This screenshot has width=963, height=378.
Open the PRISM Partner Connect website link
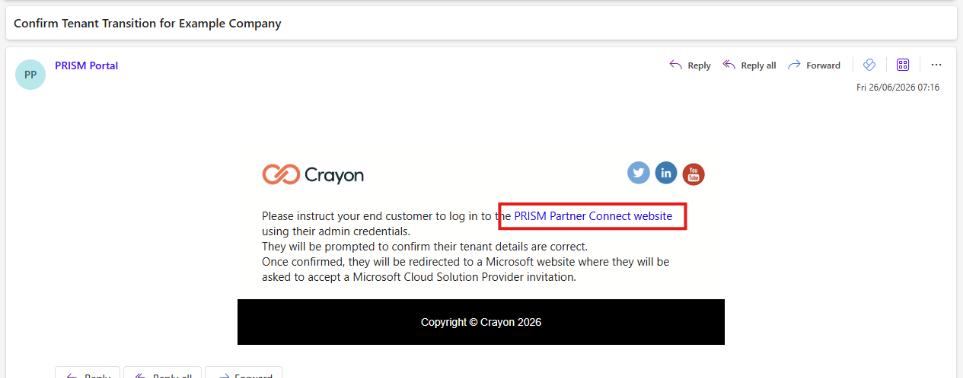[x=593, y=216]
